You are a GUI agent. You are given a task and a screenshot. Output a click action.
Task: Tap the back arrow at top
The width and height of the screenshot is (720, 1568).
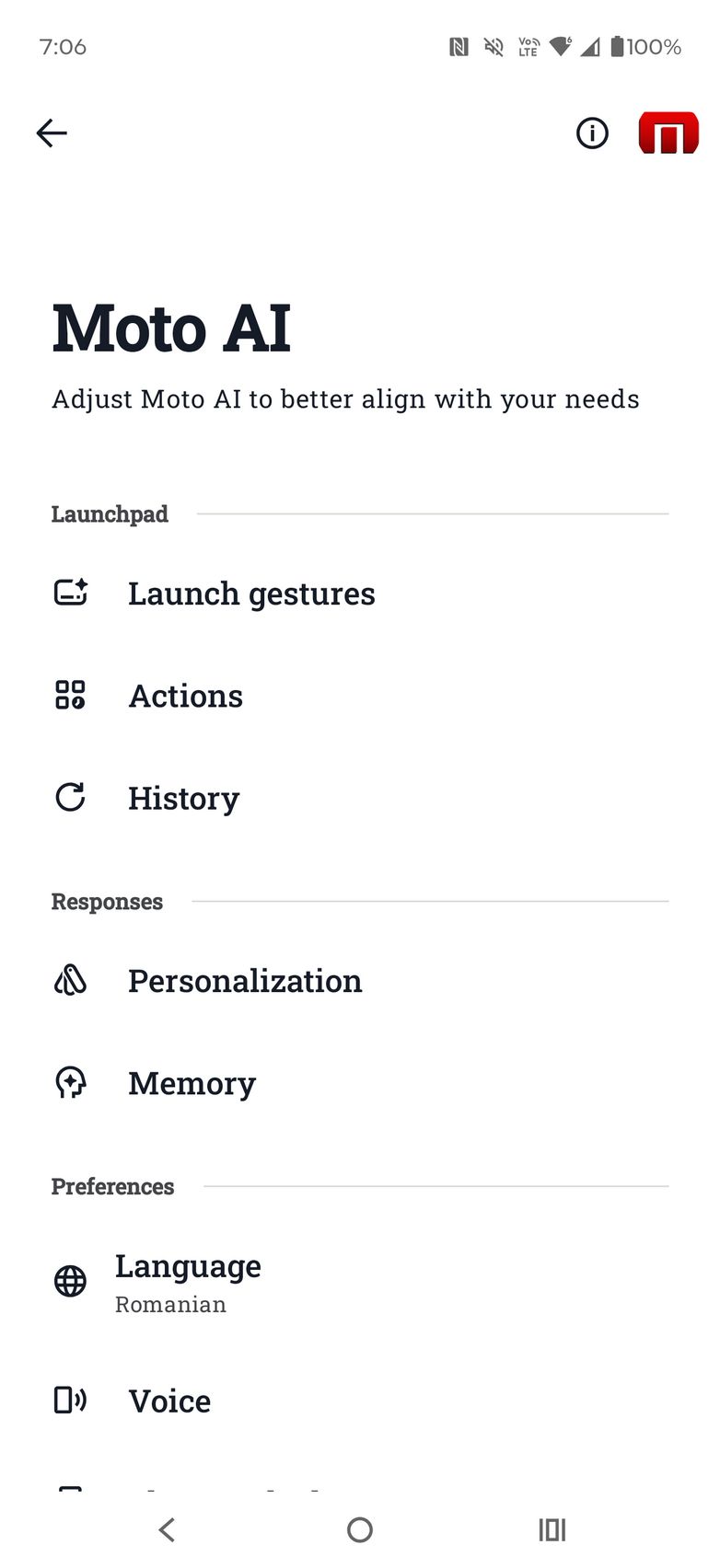[52, 133]
